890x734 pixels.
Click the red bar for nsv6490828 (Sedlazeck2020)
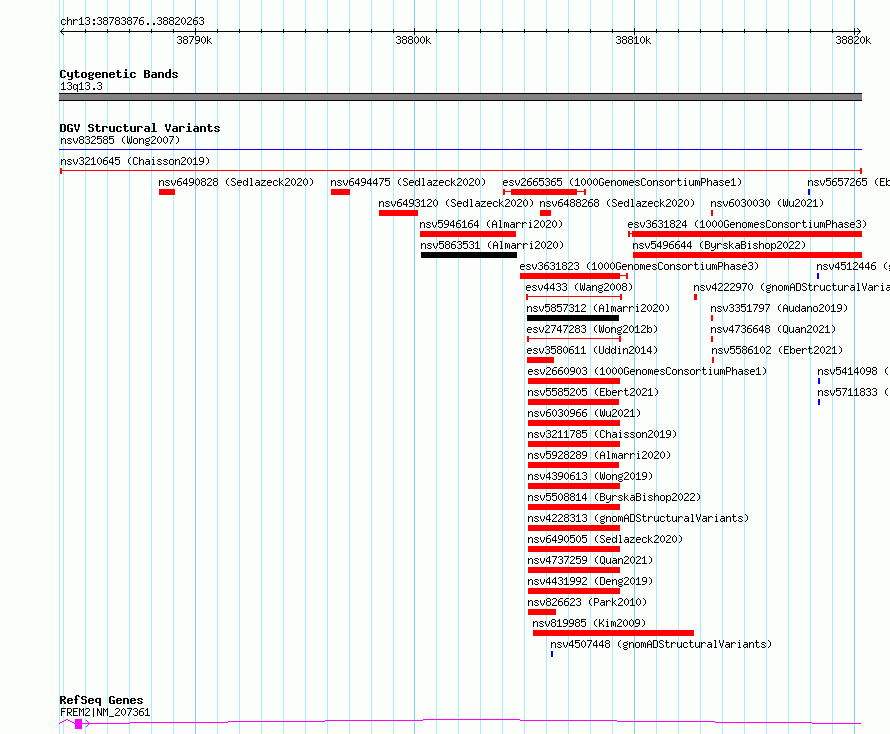167,192
